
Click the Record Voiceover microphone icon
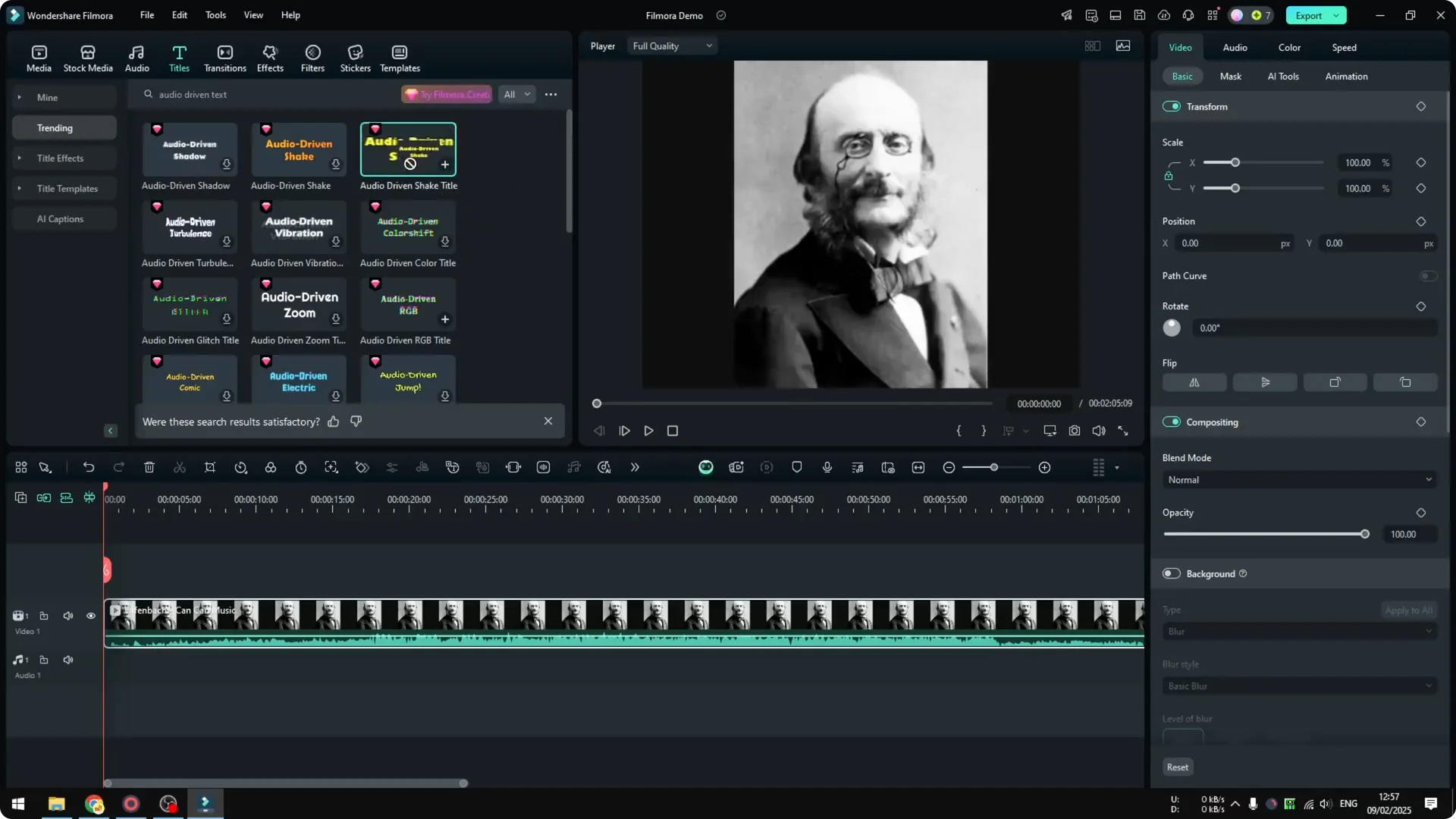point(827,467)
